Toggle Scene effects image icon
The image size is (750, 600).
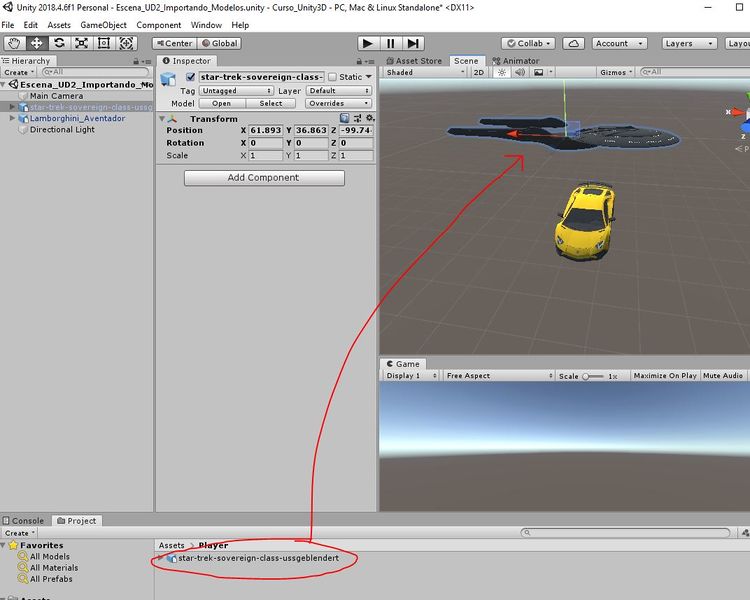pyautogui.click(x=539, y=72)
